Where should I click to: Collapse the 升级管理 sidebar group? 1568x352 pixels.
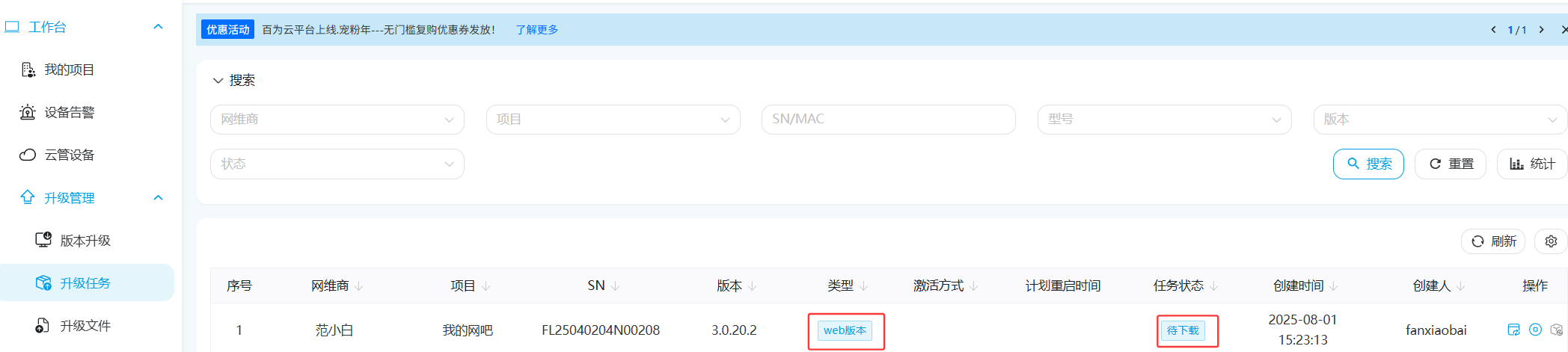click(158, 198)
